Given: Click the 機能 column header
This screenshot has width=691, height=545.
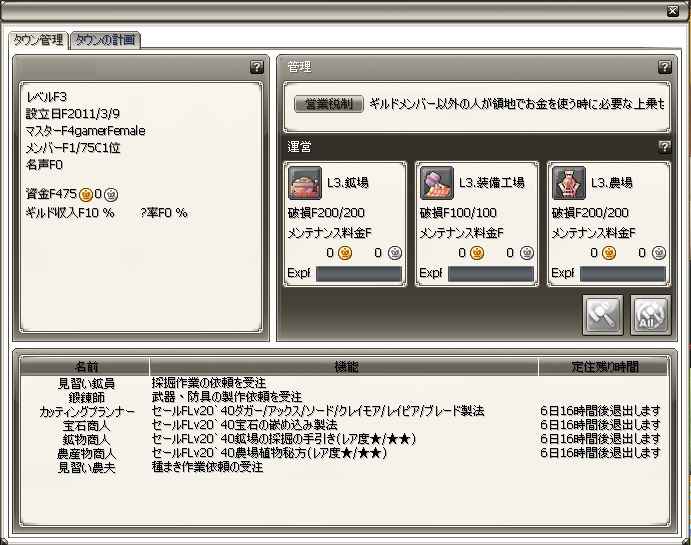Looking at the screenshot, I should click(x=344, y=367).
